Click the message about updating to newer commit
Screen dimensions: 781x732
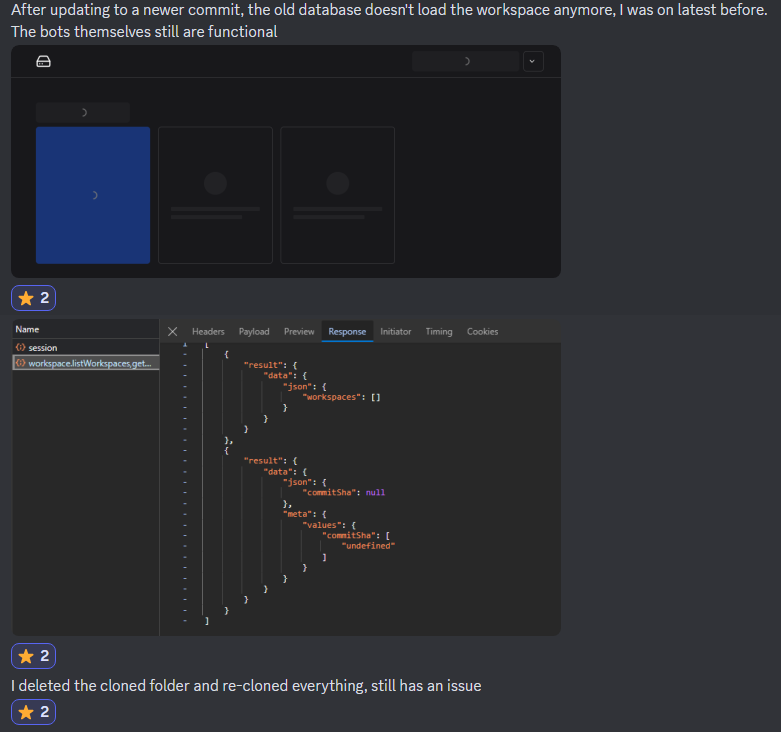point(389,20)
